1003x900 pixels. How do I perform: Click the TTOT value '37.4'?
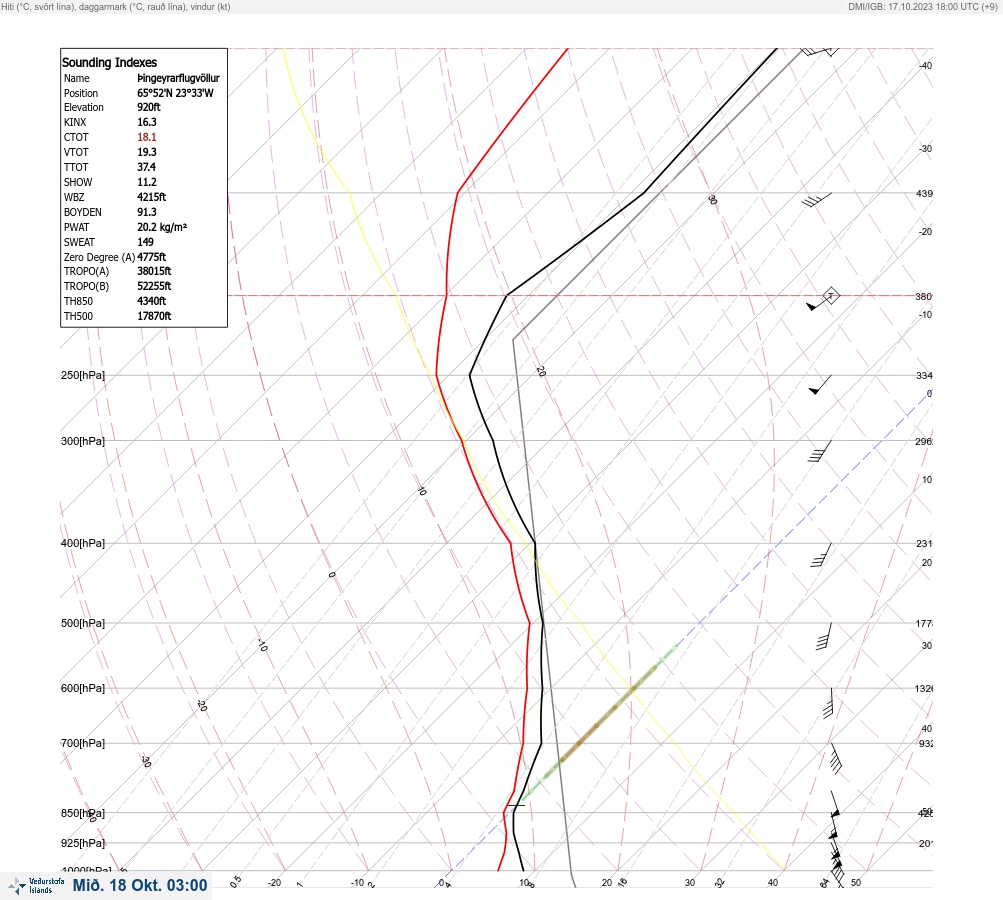146,167
